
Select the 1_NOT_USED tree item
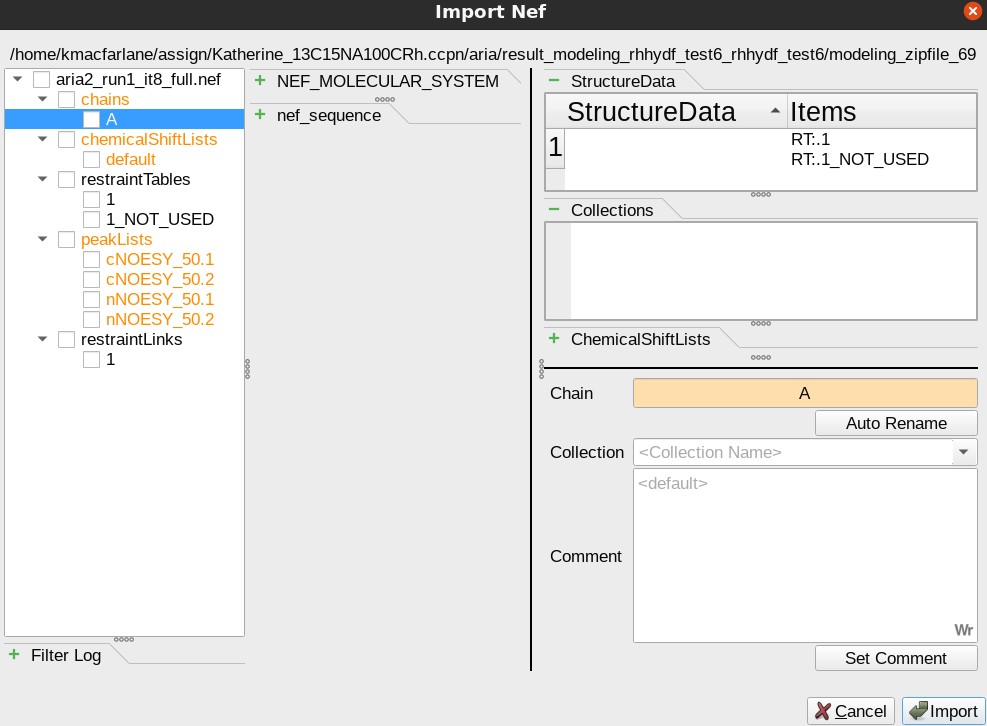160,219
